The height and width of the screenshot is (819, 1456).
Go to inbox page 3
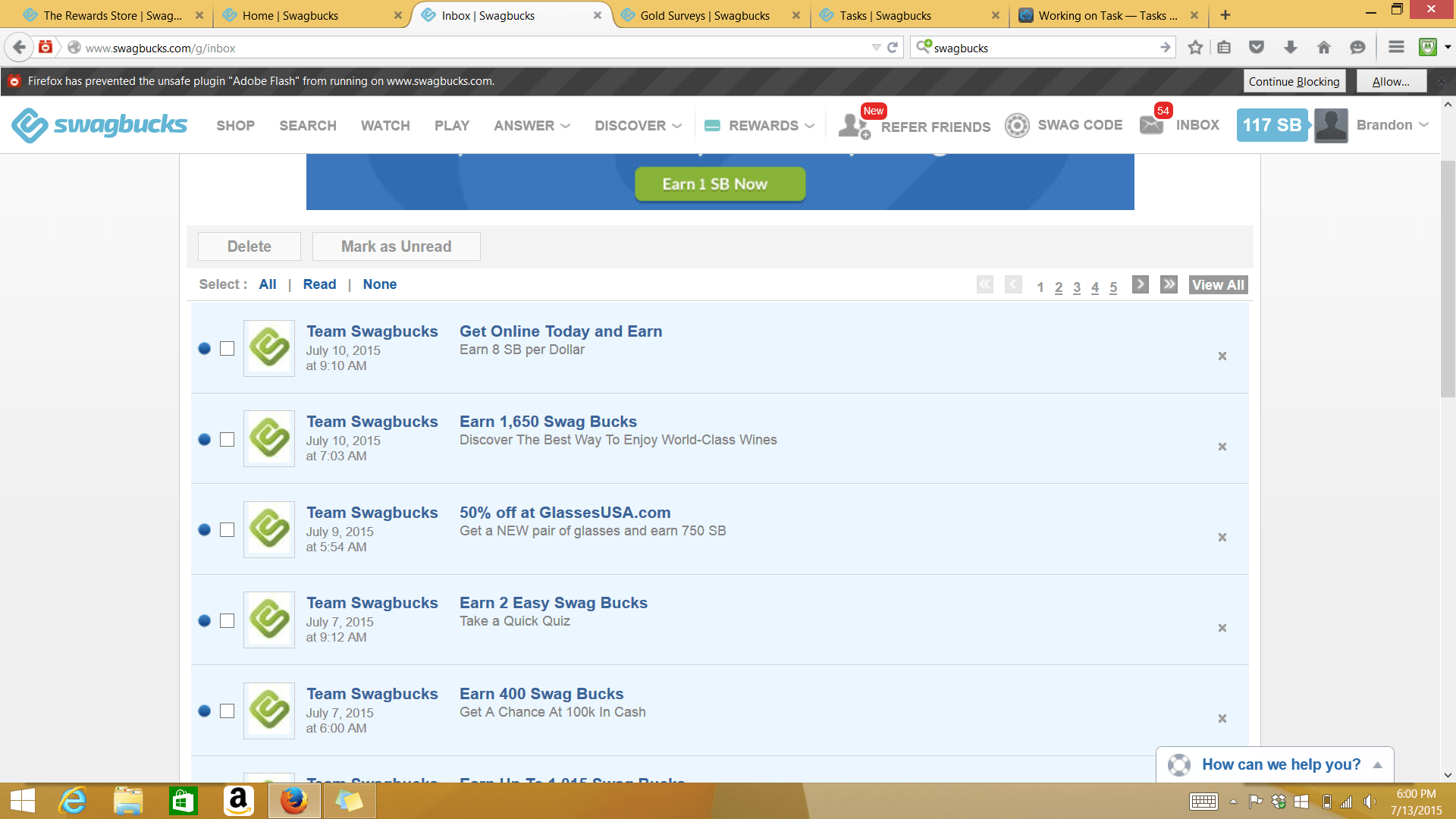[x=1077, y=287]
